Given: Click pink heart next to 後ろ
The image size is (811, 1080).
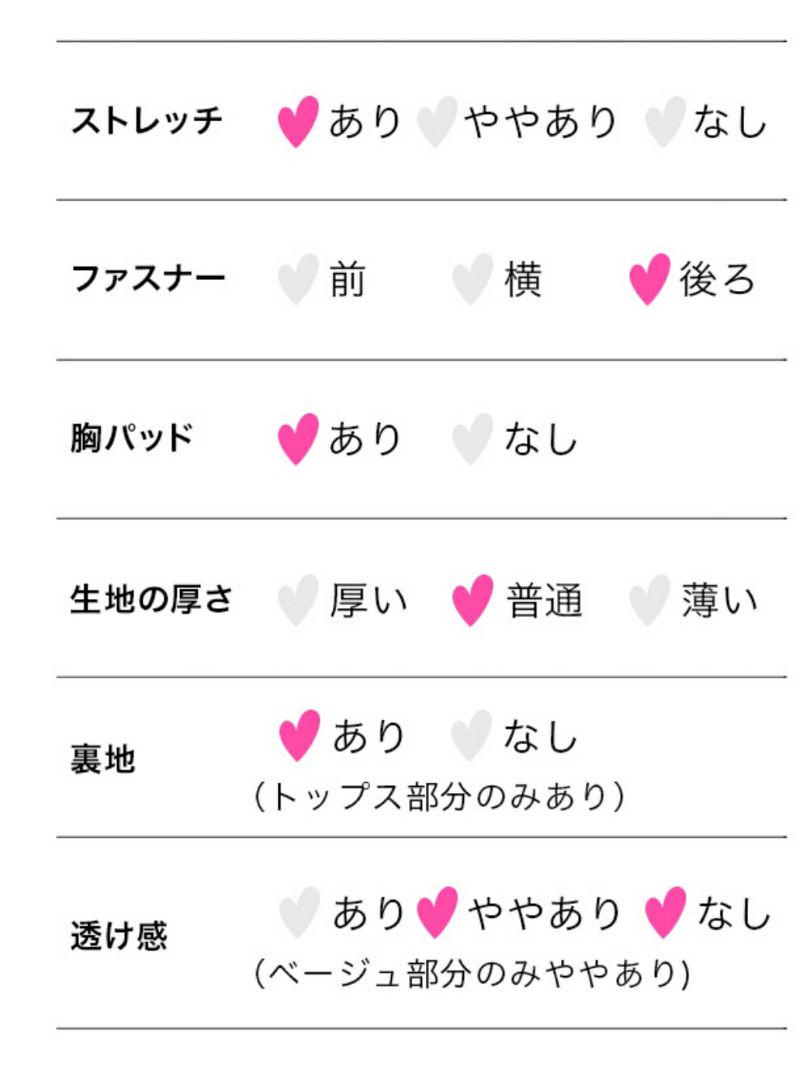Looking at the screenshot, I should 650,279.
